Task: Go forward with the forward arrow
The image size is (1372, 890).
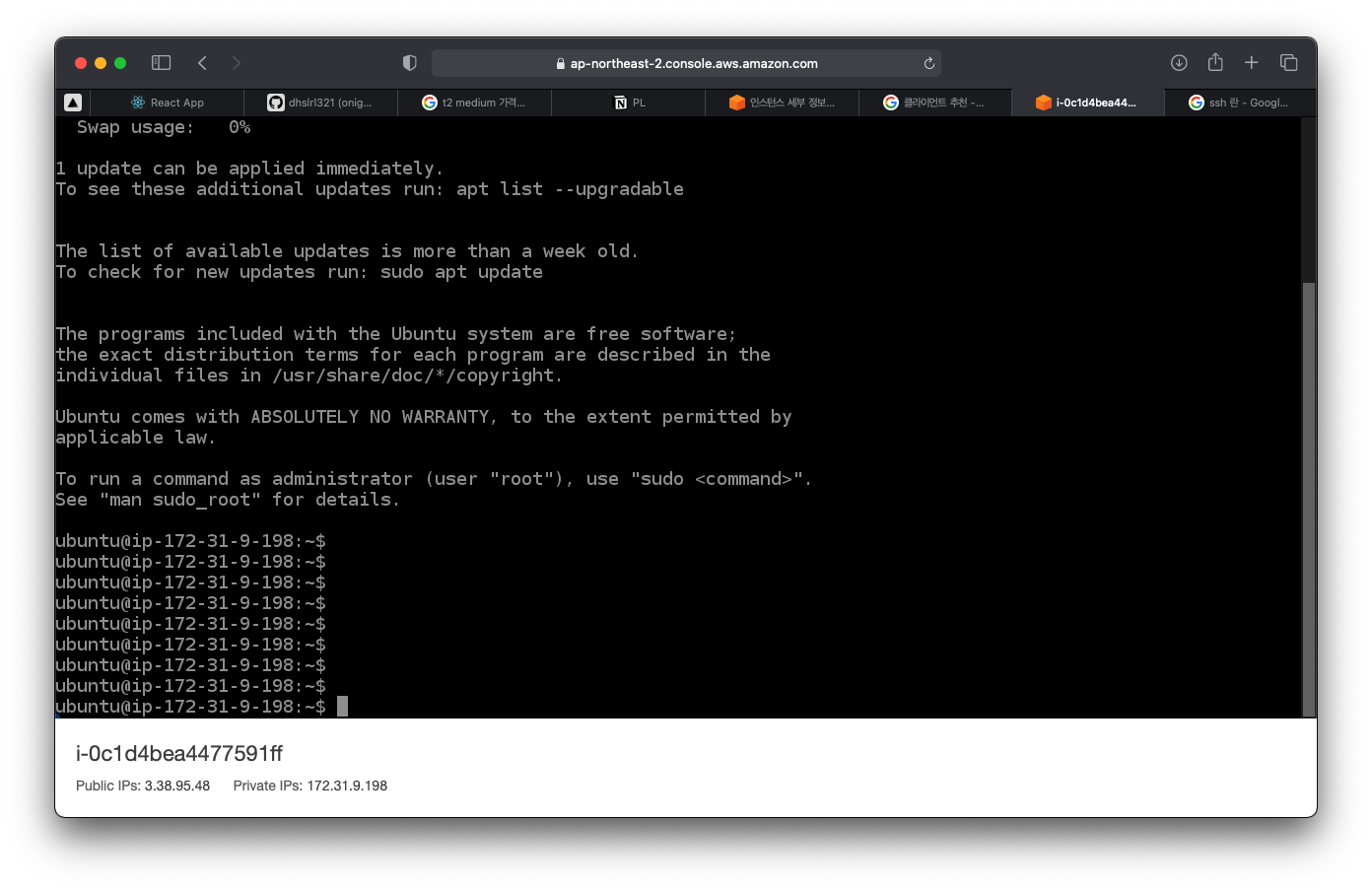Action: tap(236, 63)
